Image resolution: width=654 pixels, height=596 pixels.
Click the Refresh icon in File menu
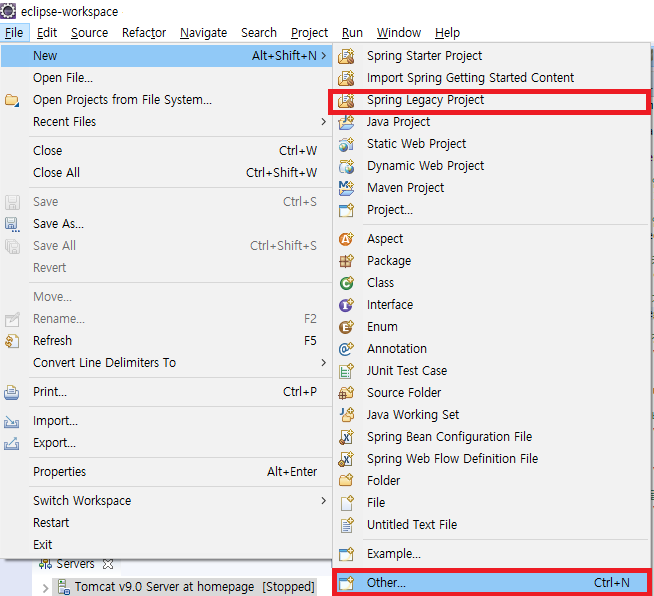pyautogui.click(x=12, y=341)
